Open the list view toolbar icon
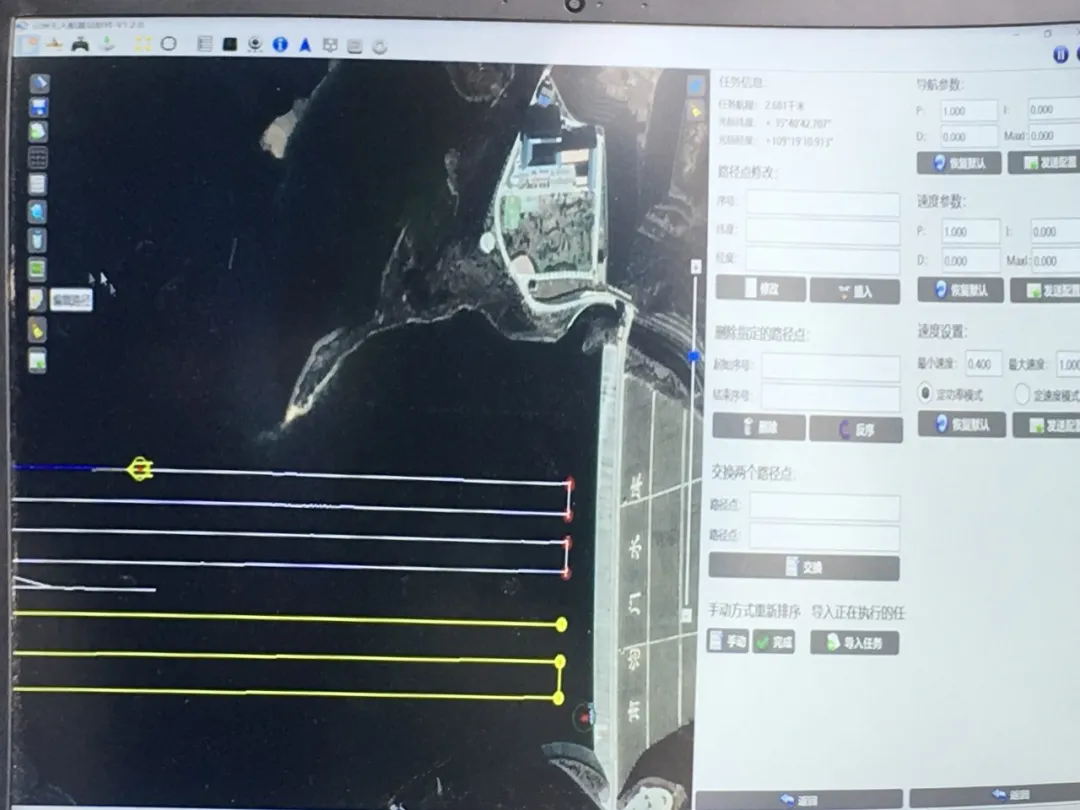1080x810 pixels. pos(205,45)
